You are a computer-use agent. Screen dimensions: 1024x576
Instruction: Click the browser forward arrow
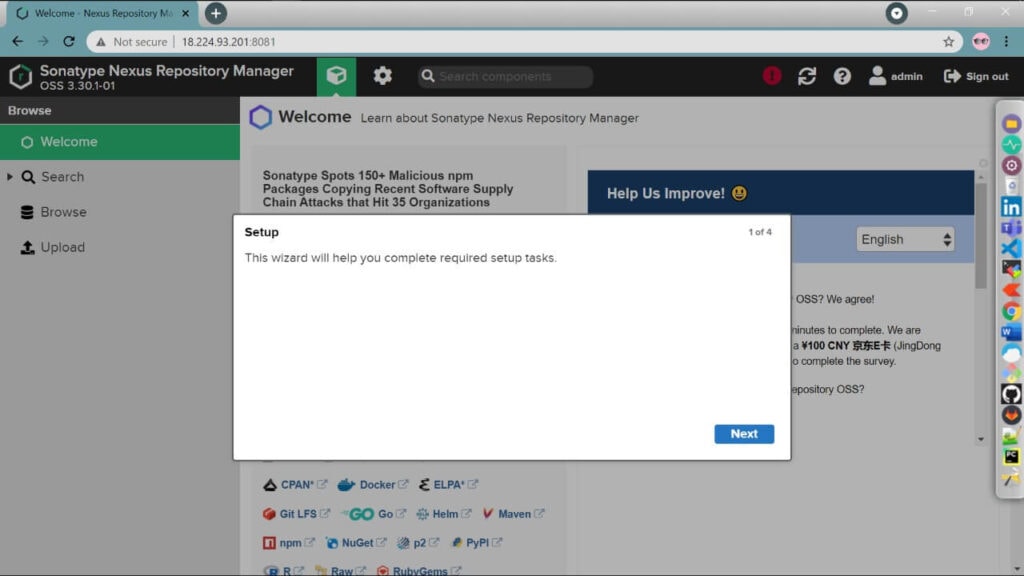43,41
